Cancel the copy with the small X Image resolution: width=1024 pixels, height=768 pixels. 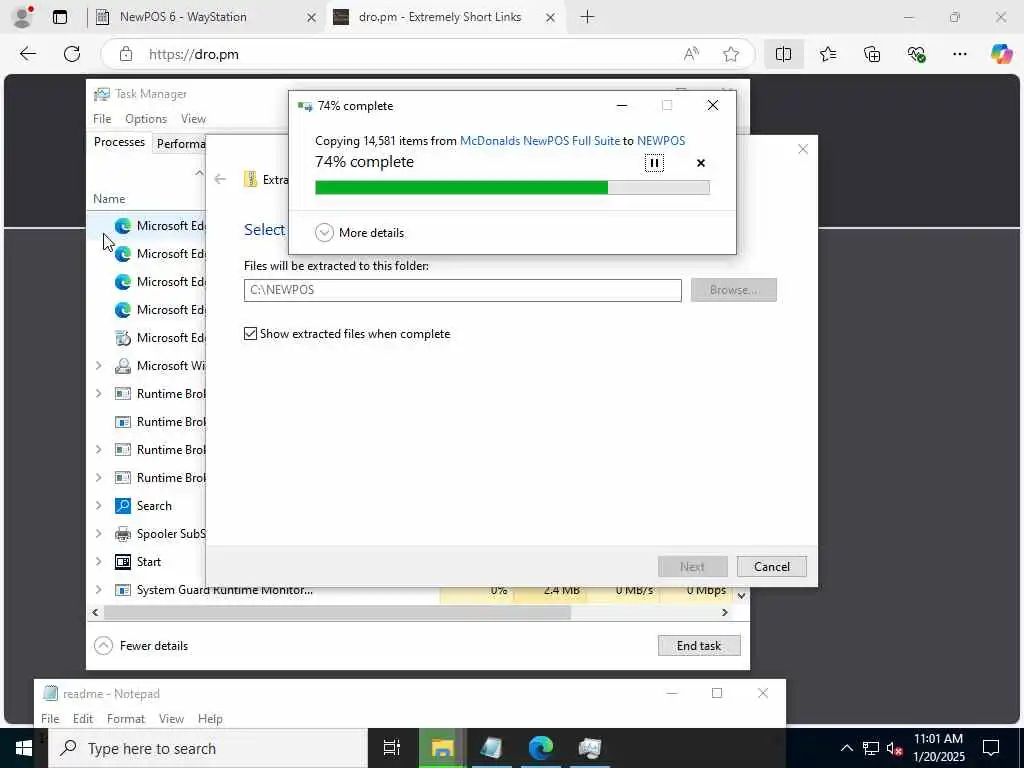(701, 163)
